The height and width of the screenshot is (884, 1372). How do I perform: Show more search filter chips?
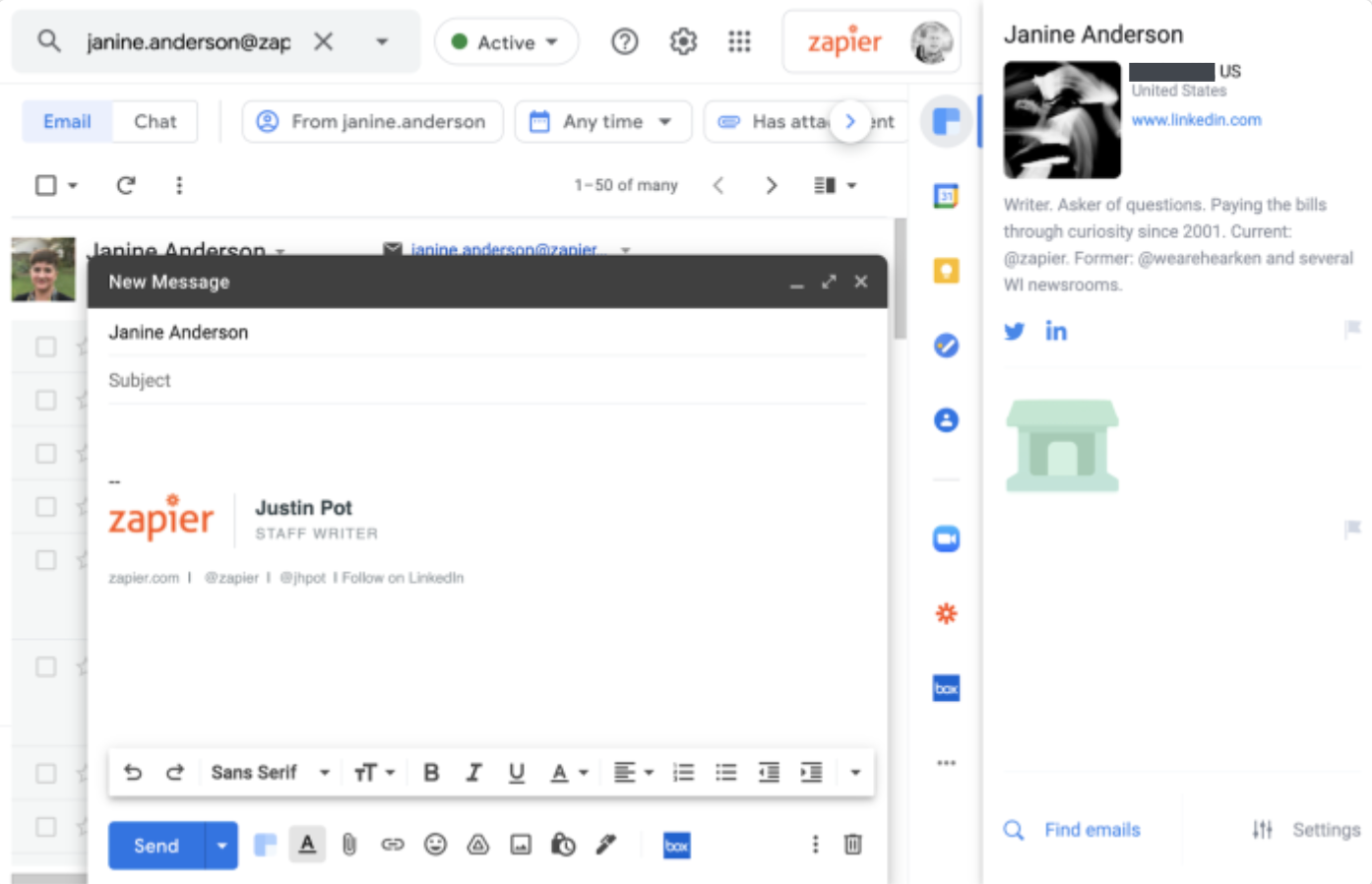[x=850, y=121]
